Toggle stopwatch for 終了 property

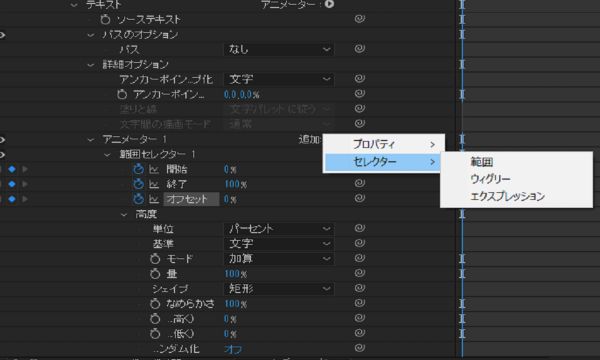point(138,184)
